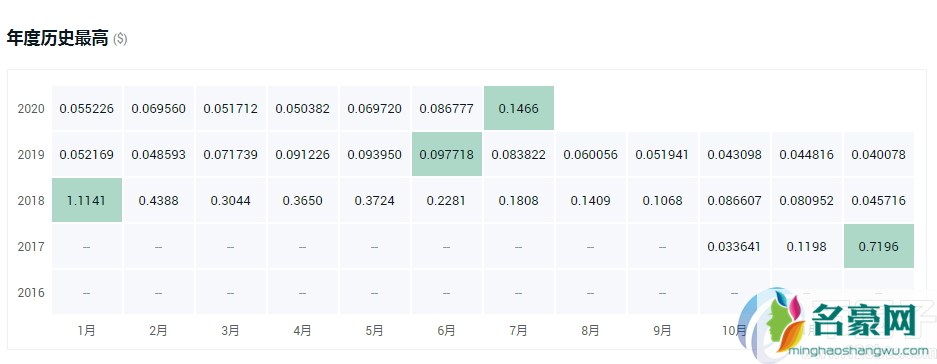Click the cell showing 0.3650
The width and height of the screenshot is (937, 364).
302,200
